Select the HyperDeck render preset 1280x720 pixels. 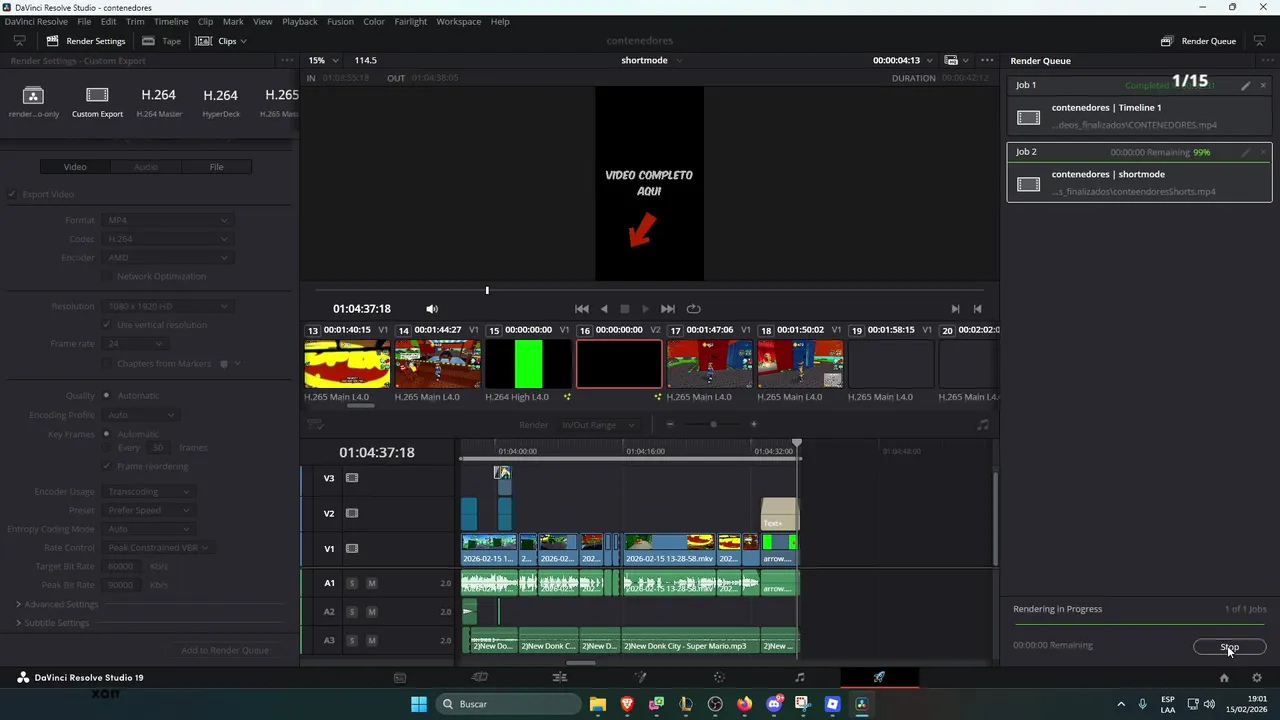[x=220, y=102]
